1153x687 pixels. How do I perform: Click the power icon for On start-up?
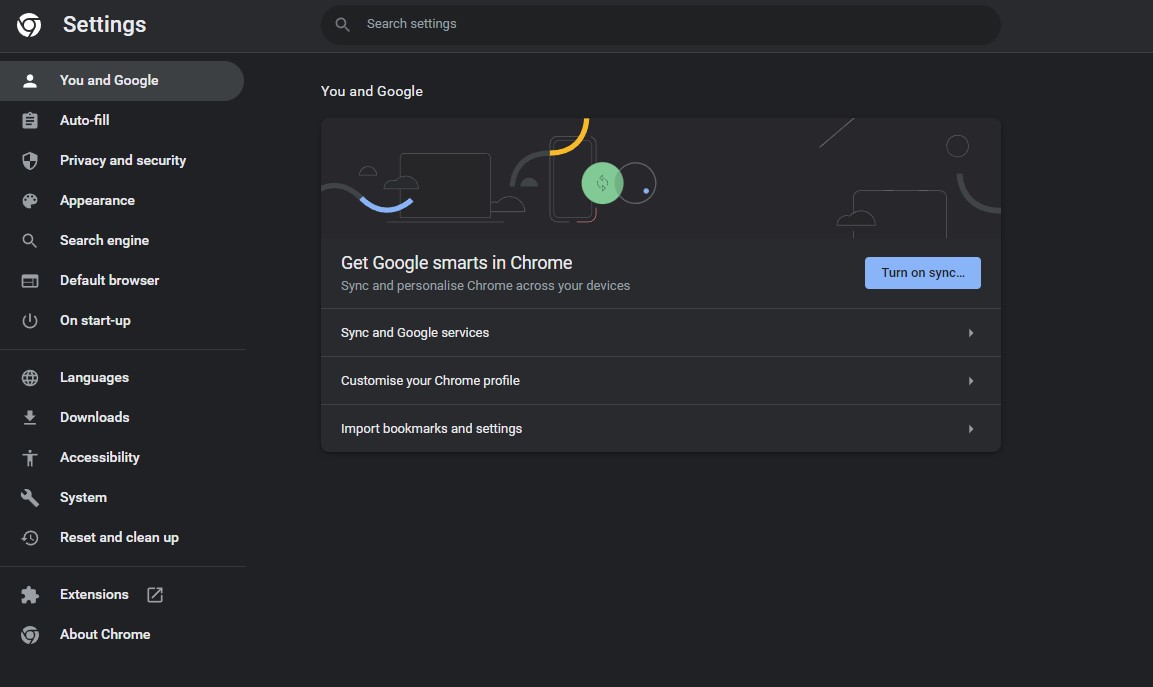29,321
